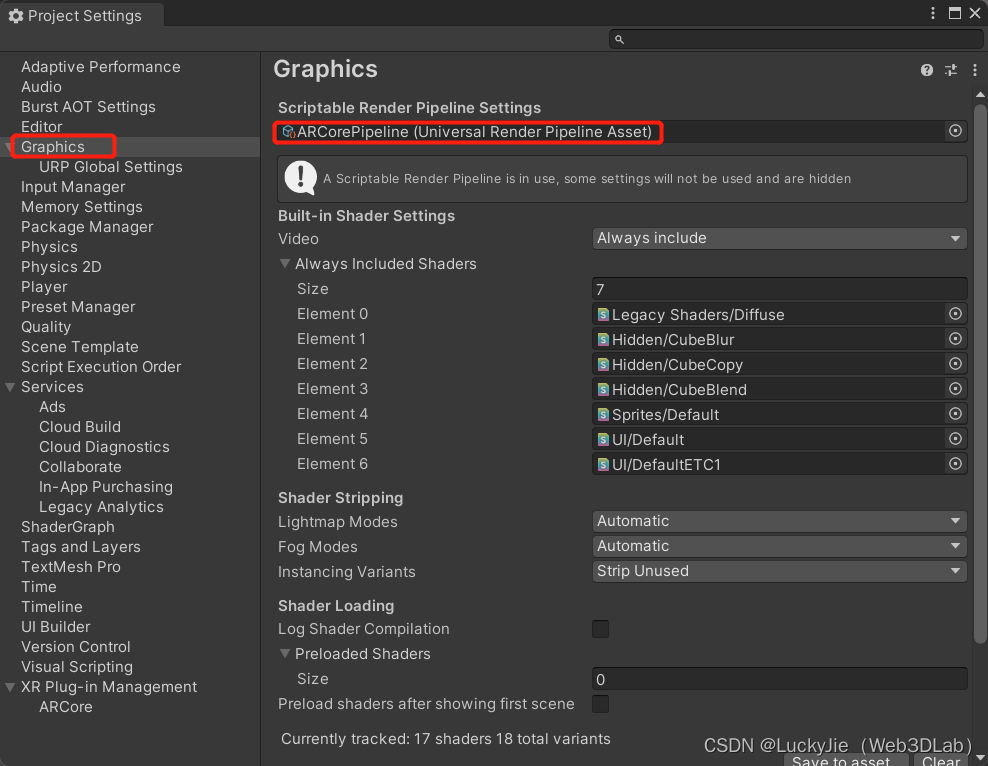Click the Graphics panel vertical scrollbar

tap(980, 372)
